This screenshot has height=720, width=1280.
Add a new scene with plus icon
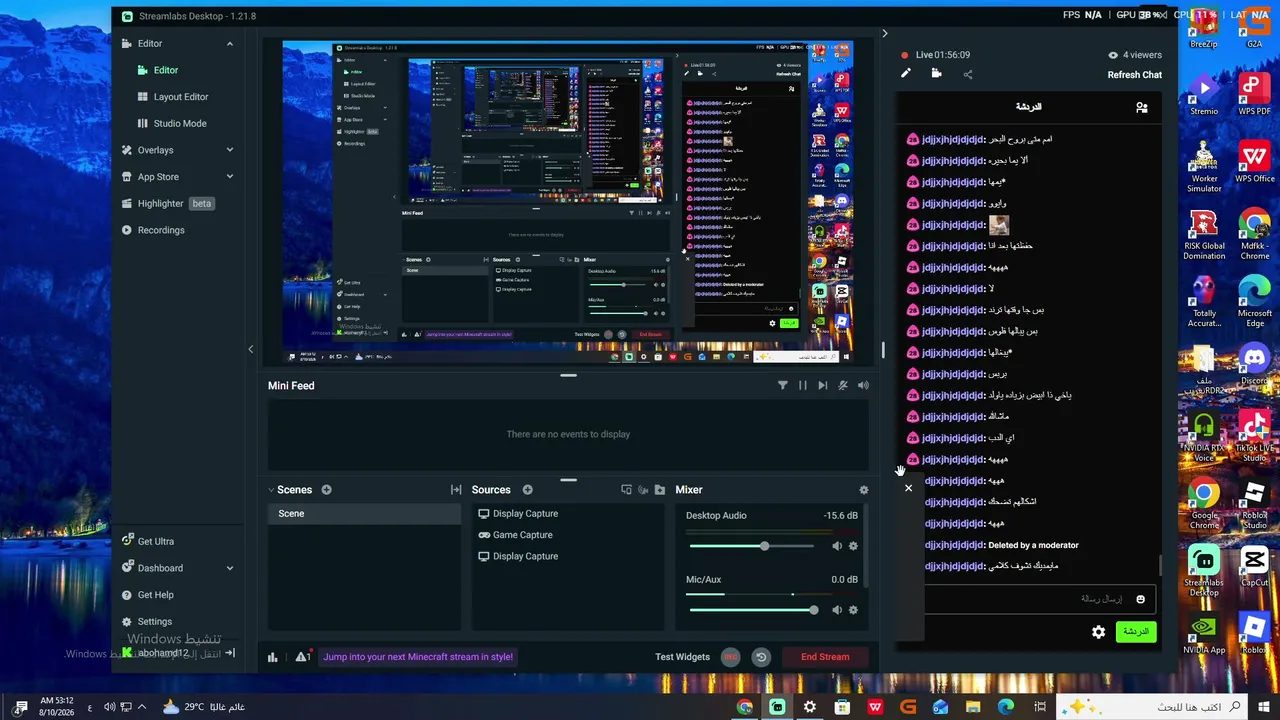(326, 490)
